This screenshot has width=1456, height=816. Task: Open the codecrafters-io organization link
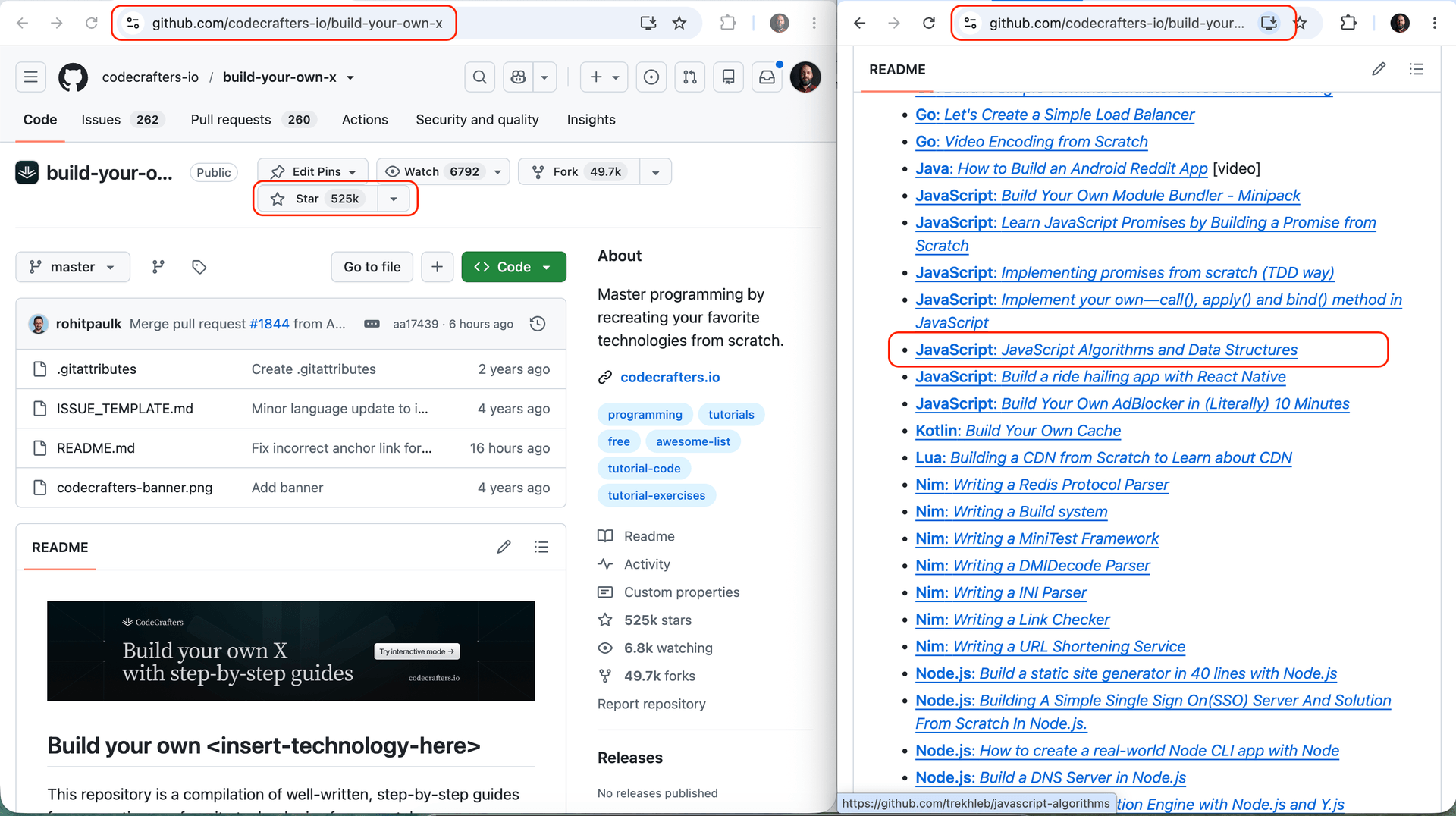tap(150, 77)
